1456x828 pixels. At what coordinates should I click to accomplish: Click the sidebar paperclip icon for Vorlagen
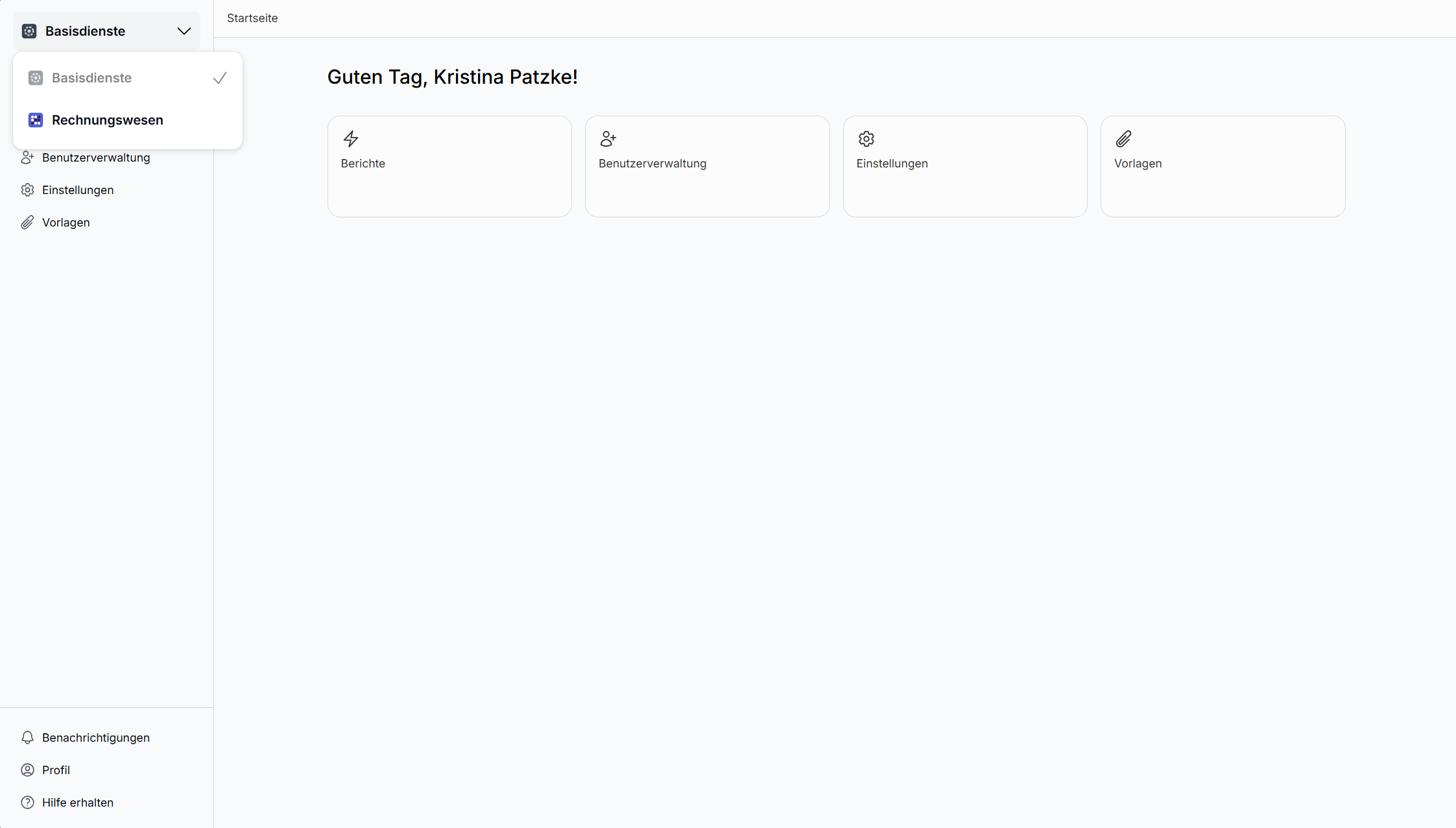pos(27,223)
